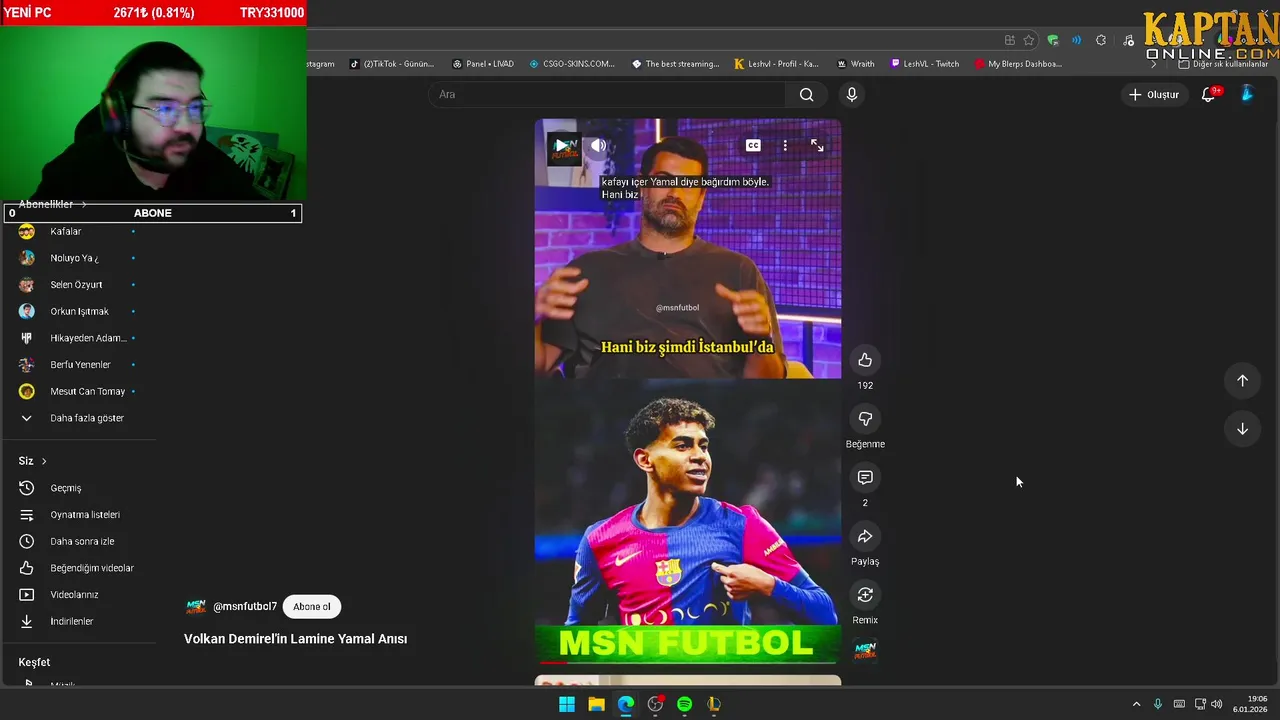Start voice search with microphone
Image resolution: width=1280 pixels, height=720 pixels.
click(851, 94)
